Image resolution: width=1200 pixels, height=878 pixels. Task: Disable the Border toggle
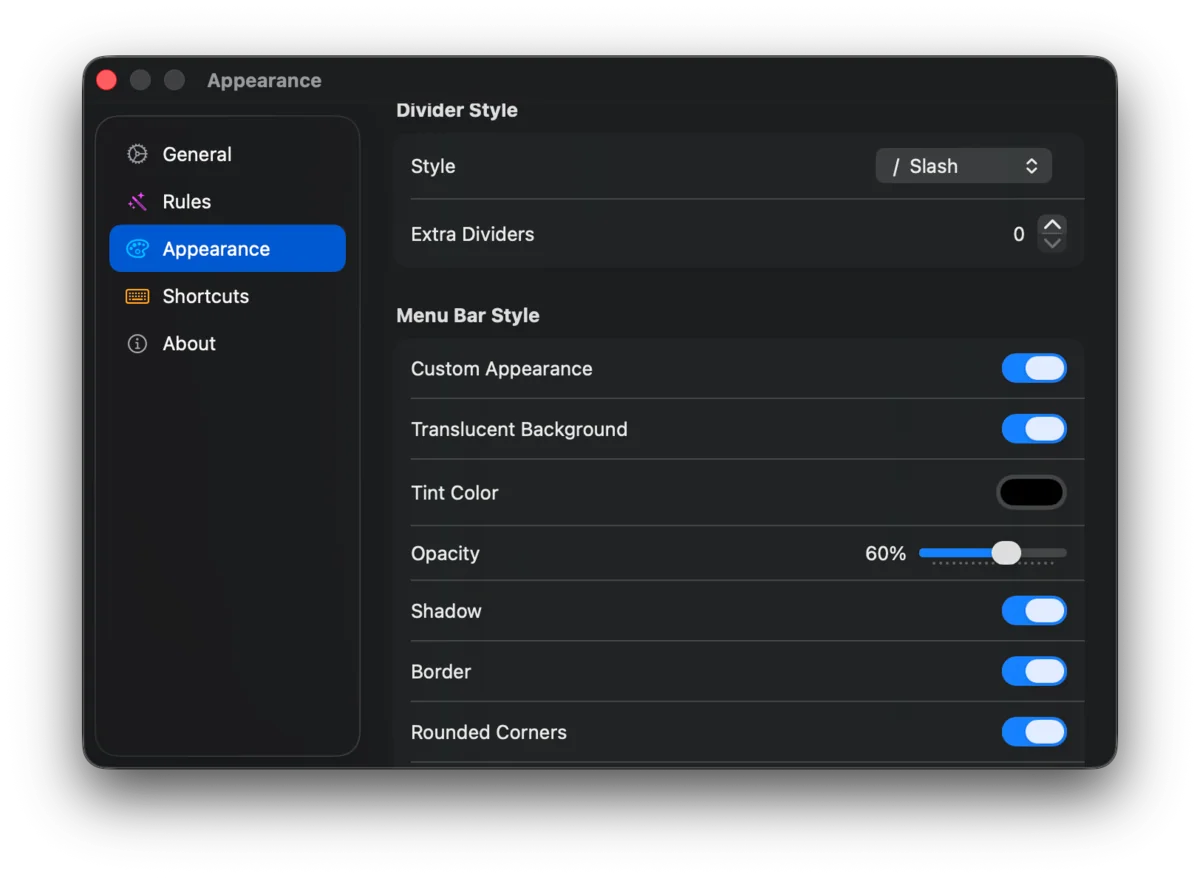1034,671
